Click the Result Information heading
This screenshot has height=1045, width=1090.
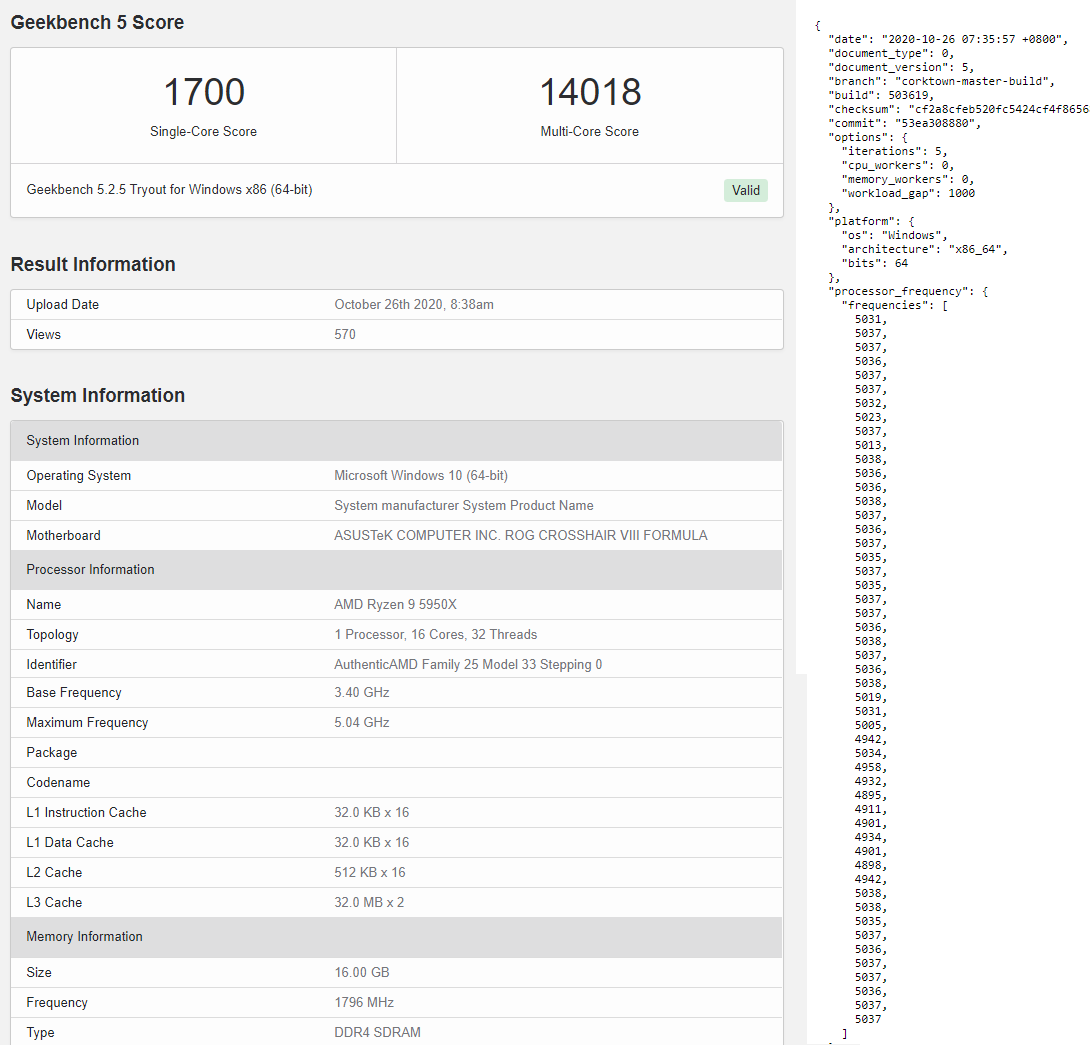(93, 264)
